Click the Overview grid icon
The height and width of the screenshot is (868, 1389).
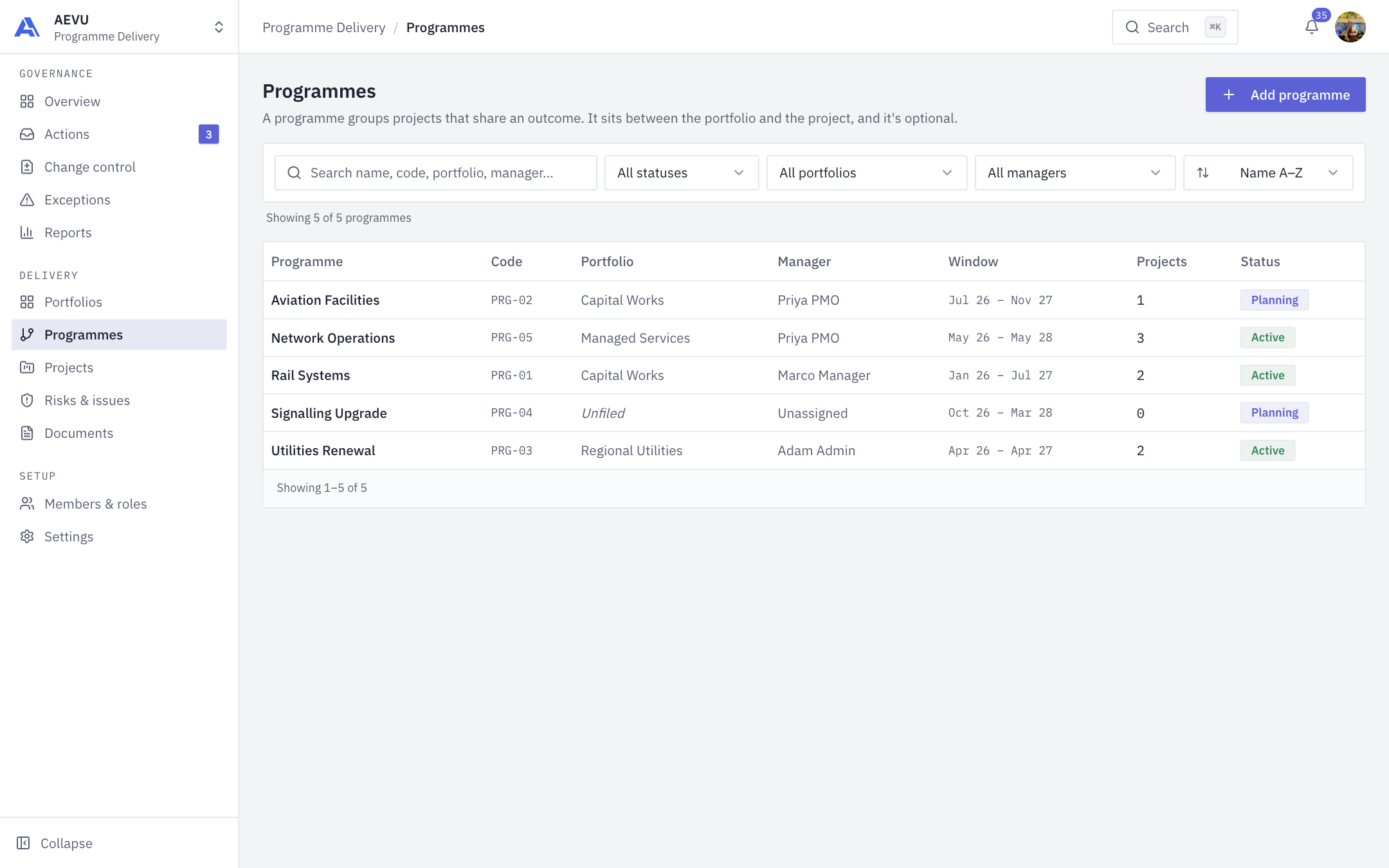pyautogui.click(x=27, y=102)
